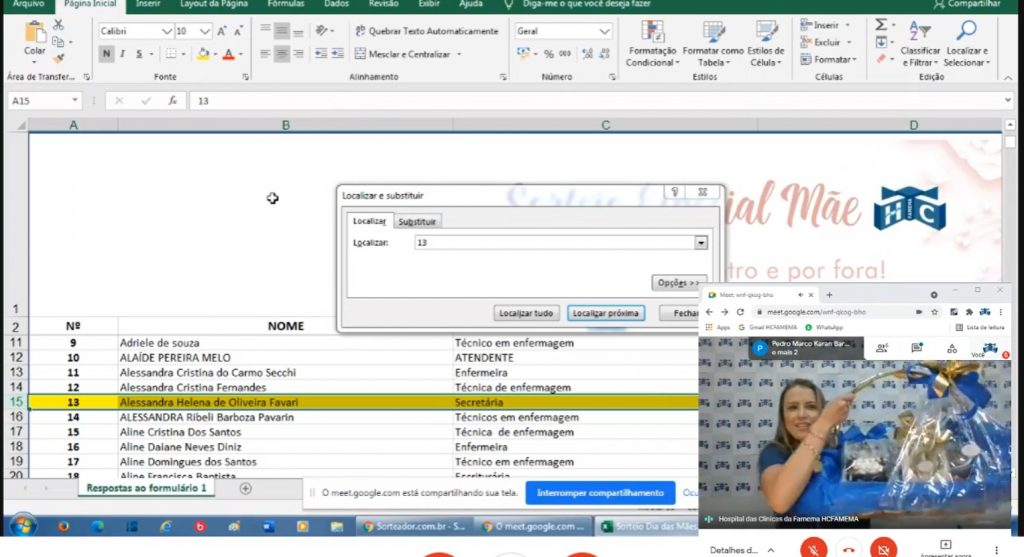
Task: Click the AutoSum sigma icon
Action: point(881,25)
